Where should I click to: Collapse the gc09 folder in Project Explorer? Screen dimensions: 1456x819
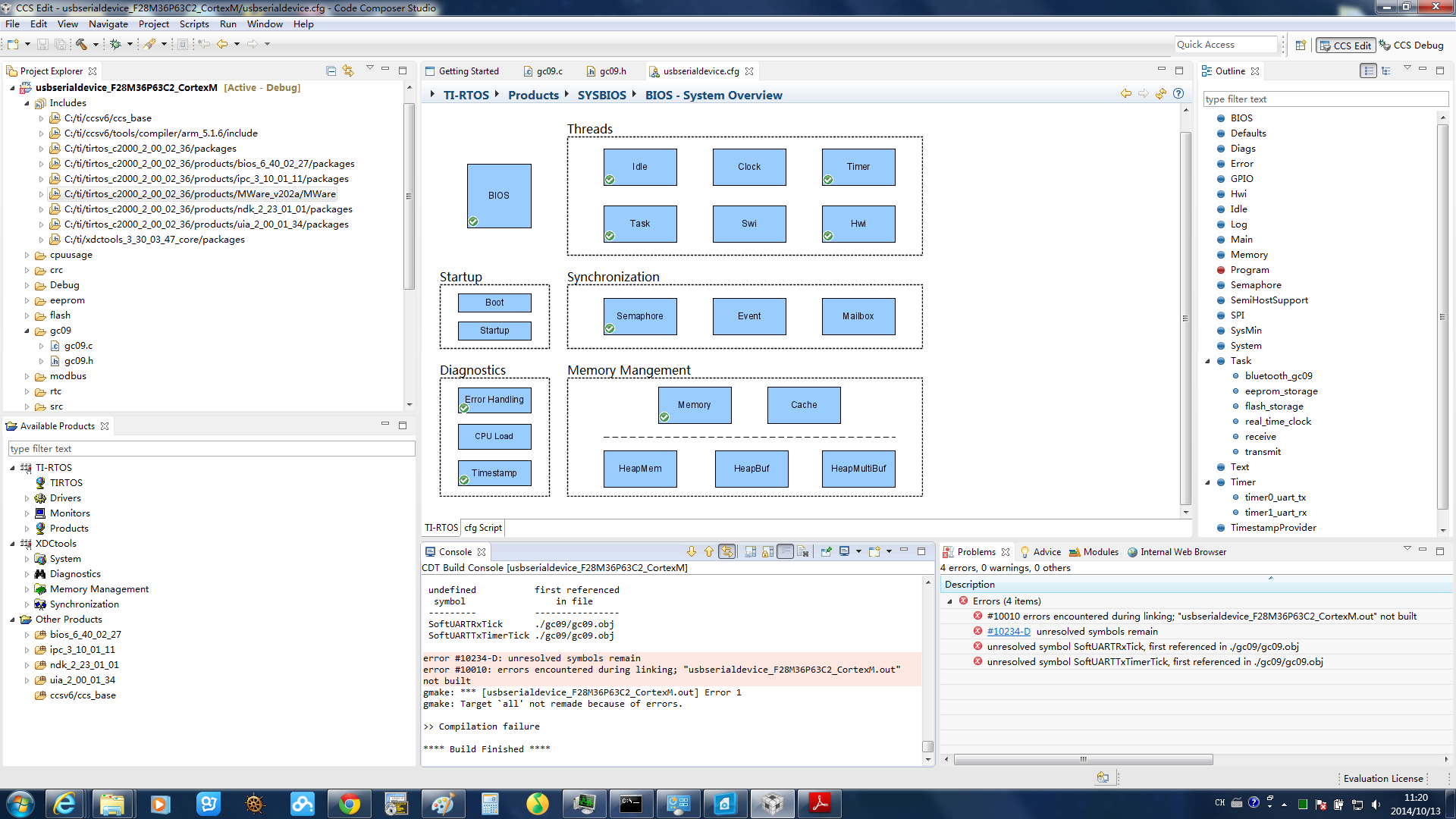[27, 331]
